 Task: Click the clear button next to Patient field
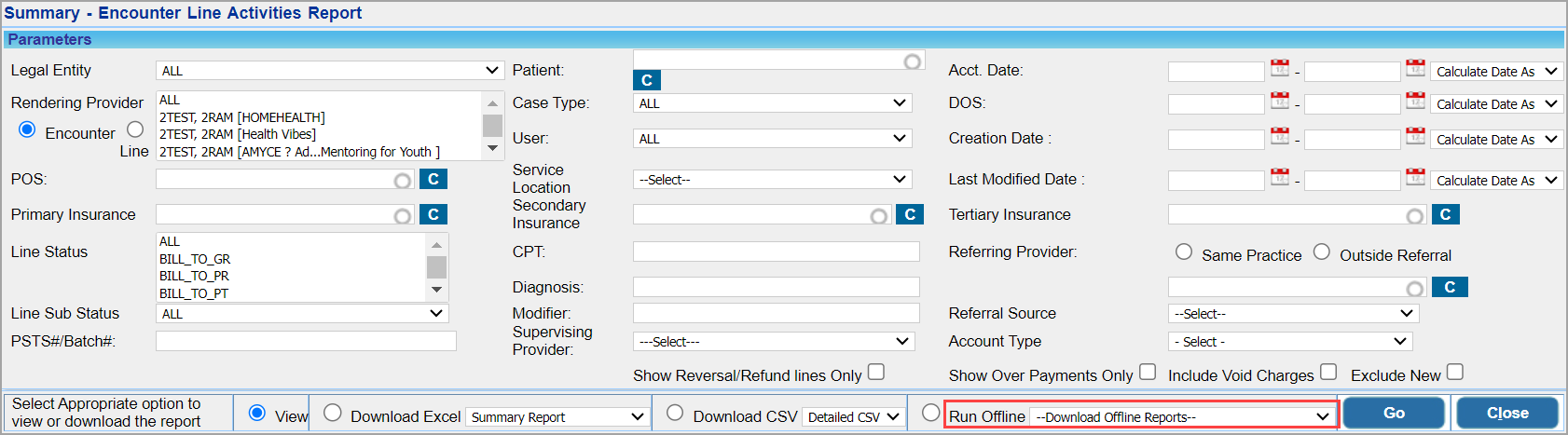[647, 80]
